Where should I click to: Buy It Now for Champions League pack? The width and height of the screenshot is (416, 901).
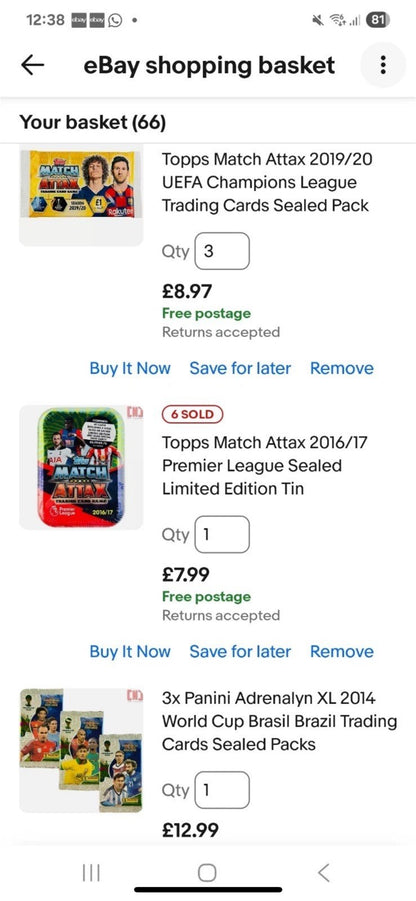(x=130, y=368)
